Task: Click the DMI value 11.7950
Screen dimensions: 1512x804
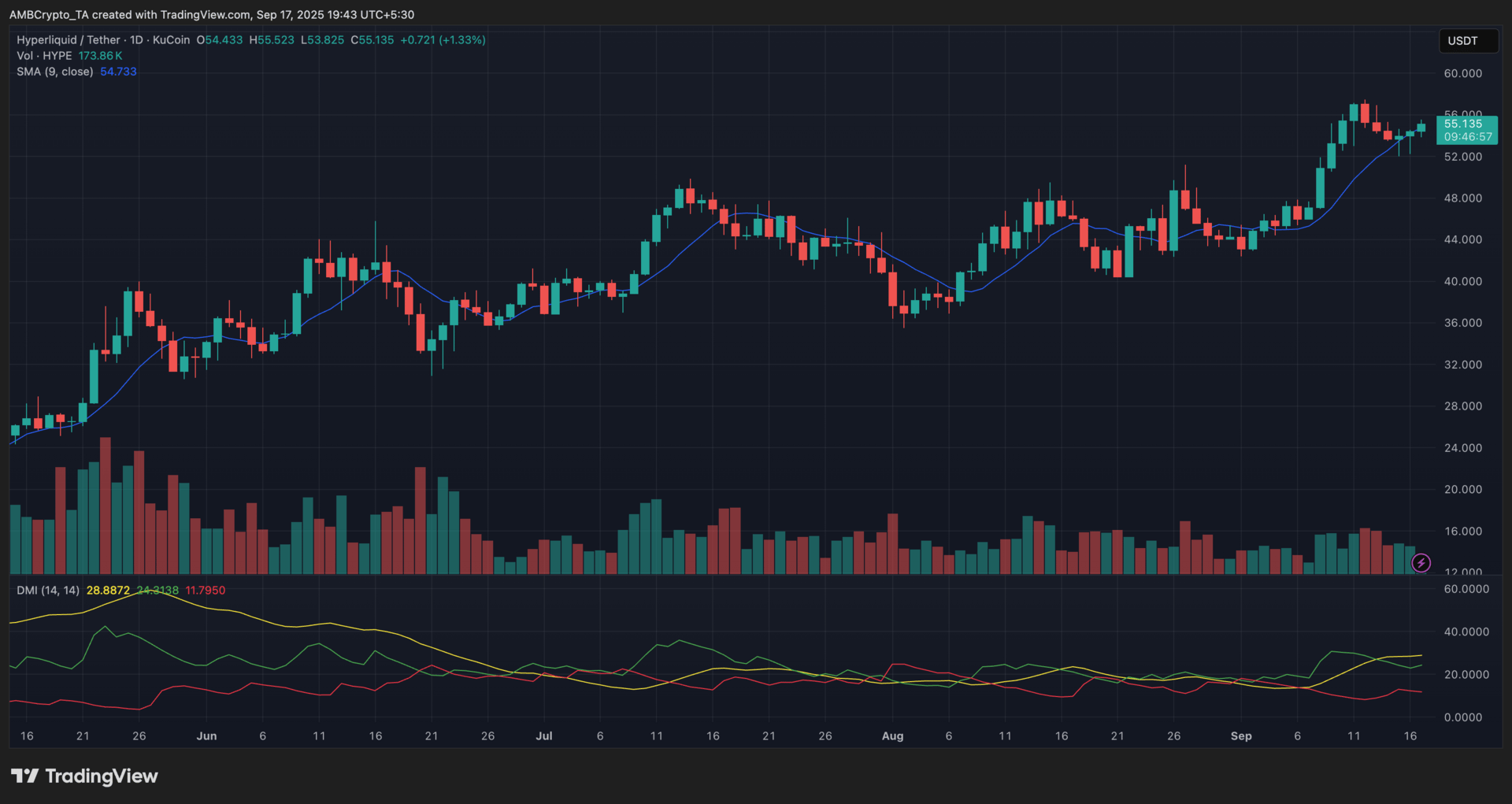Action: (205, 590)
